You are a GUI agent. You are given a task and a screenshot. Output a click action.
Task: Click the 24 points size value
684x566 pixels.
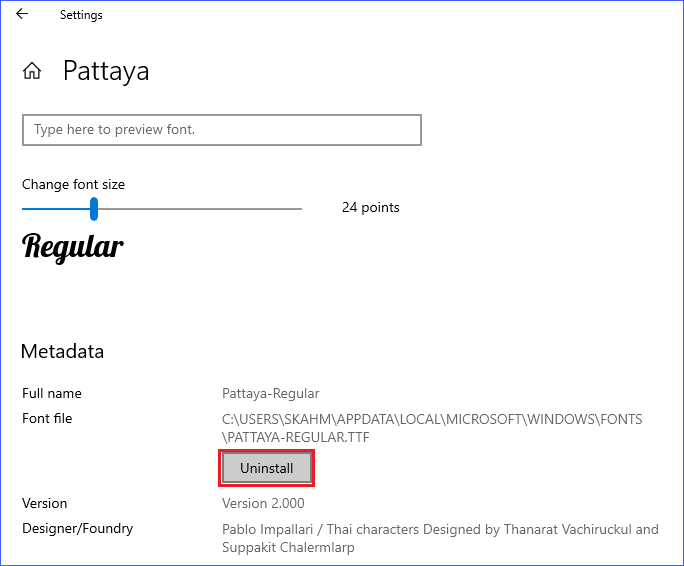370,207
